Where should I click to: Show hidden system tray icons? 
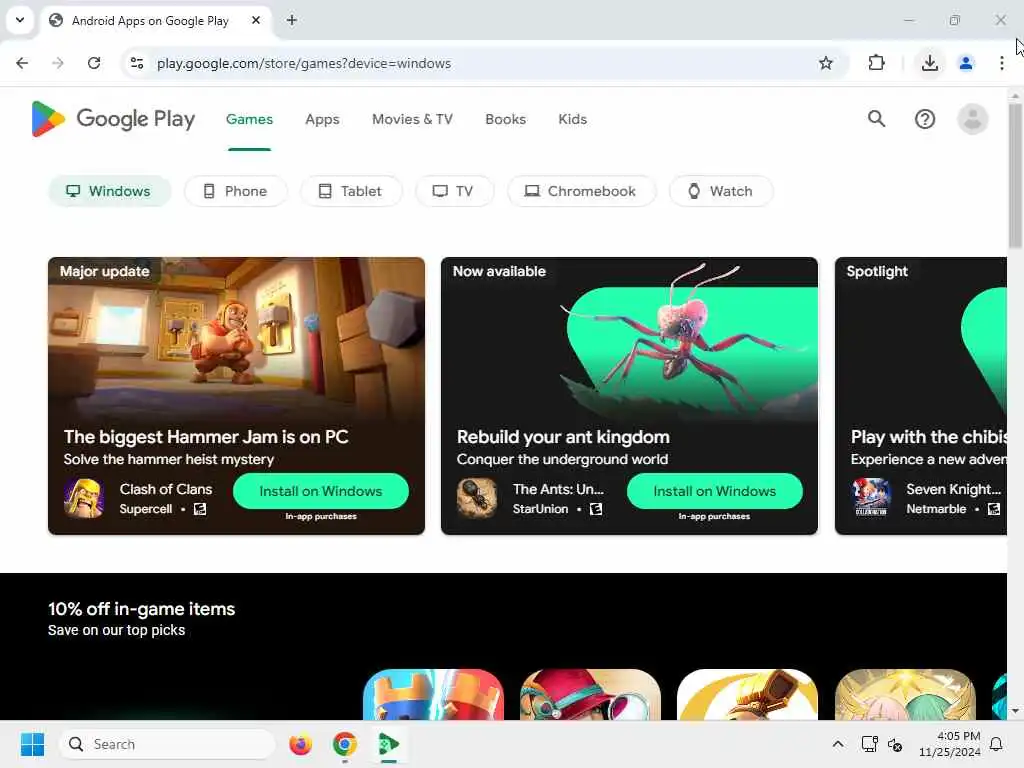(x=838, y=744)
